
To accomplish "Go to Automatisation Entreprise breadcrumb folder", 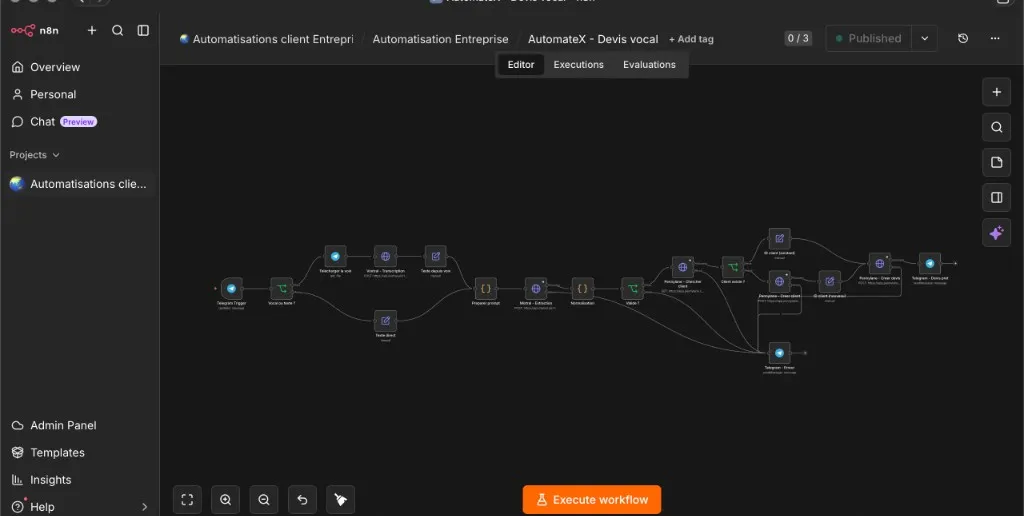I will coord(440,39).
